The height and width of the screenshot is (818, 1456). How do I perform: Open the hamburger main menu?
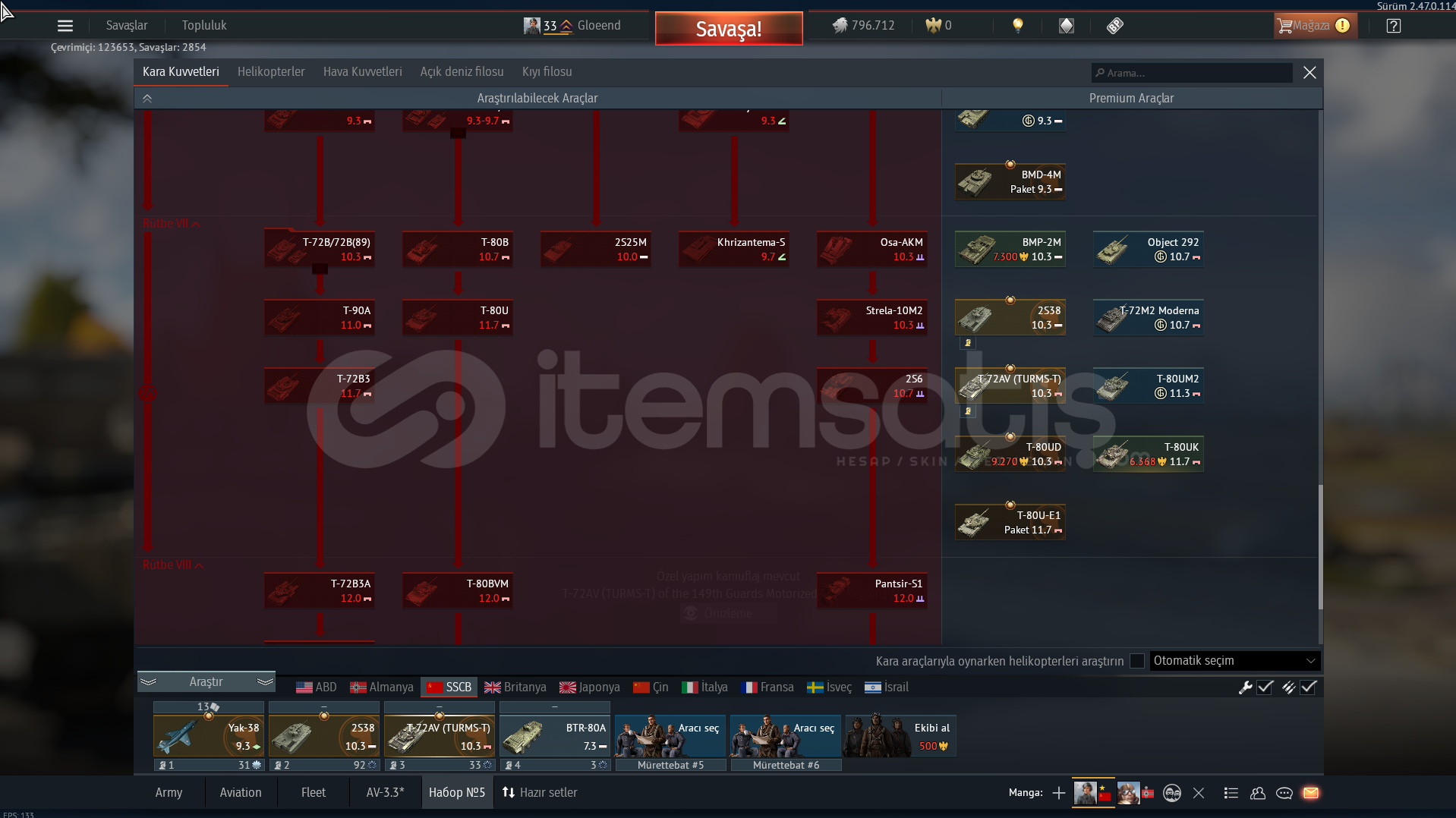click(x=65, y=26)
